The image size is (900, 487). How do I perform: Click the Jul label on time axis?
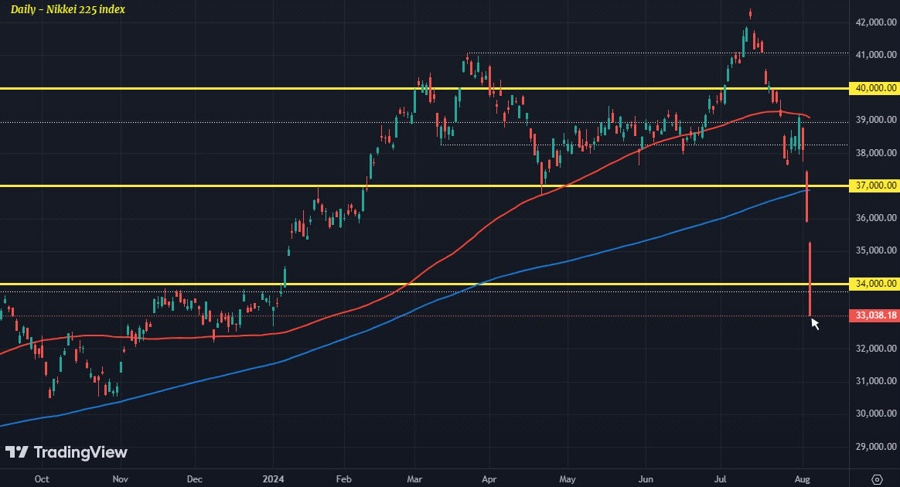pyautogui.click(x=720, y=479)
